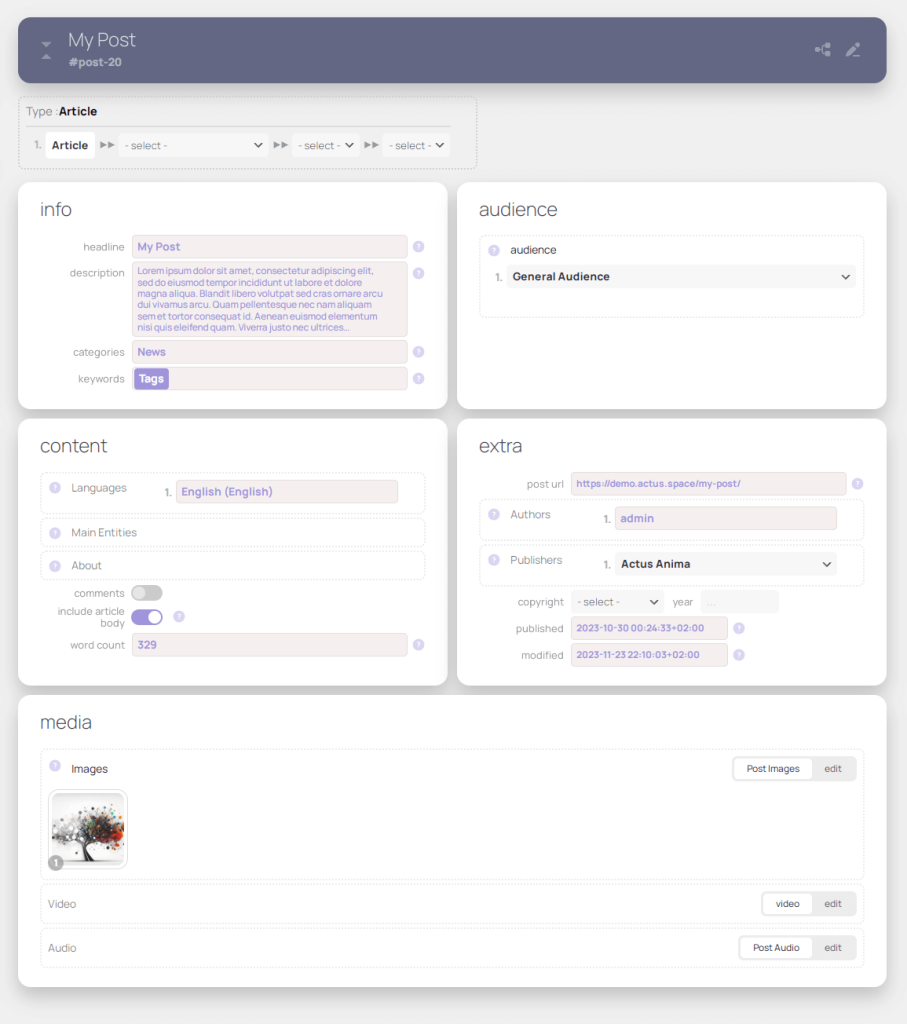Viewport: 907px width, 1024px height.
Task: Disable the include article body toggle
Action: point(147,617)
